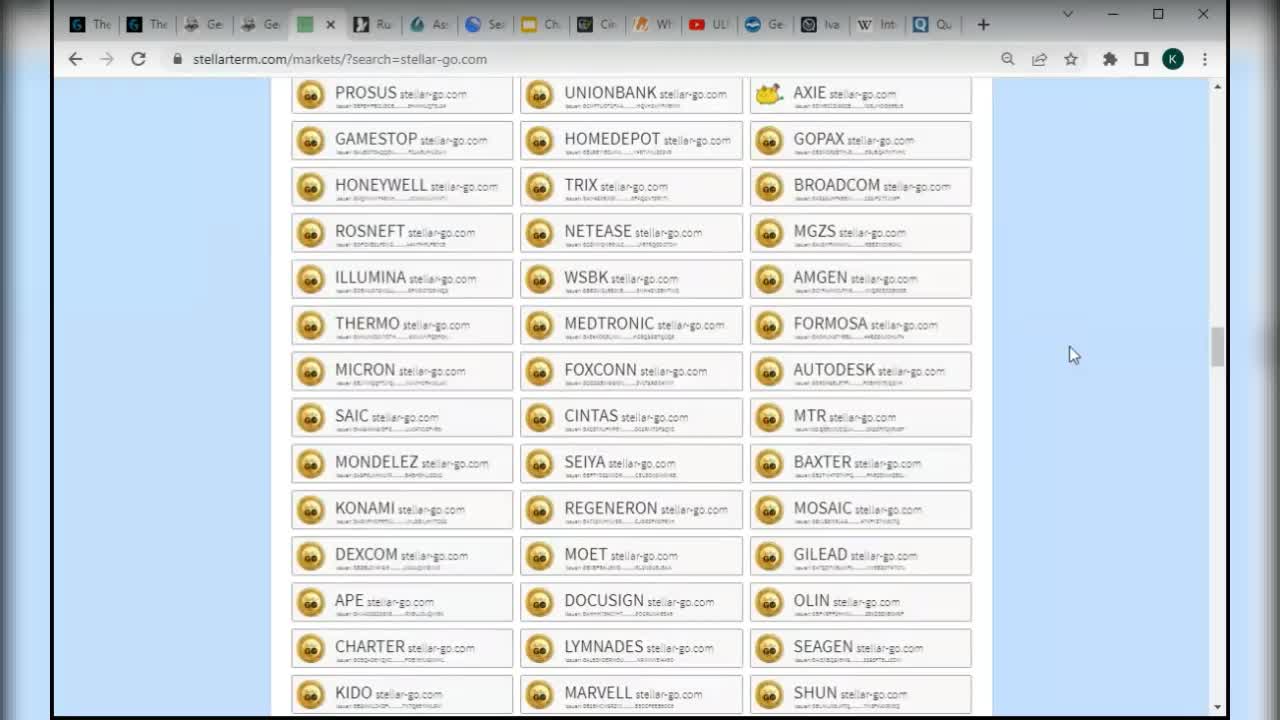
Task: Switch to the first browser tab
Action: (90, 24)
